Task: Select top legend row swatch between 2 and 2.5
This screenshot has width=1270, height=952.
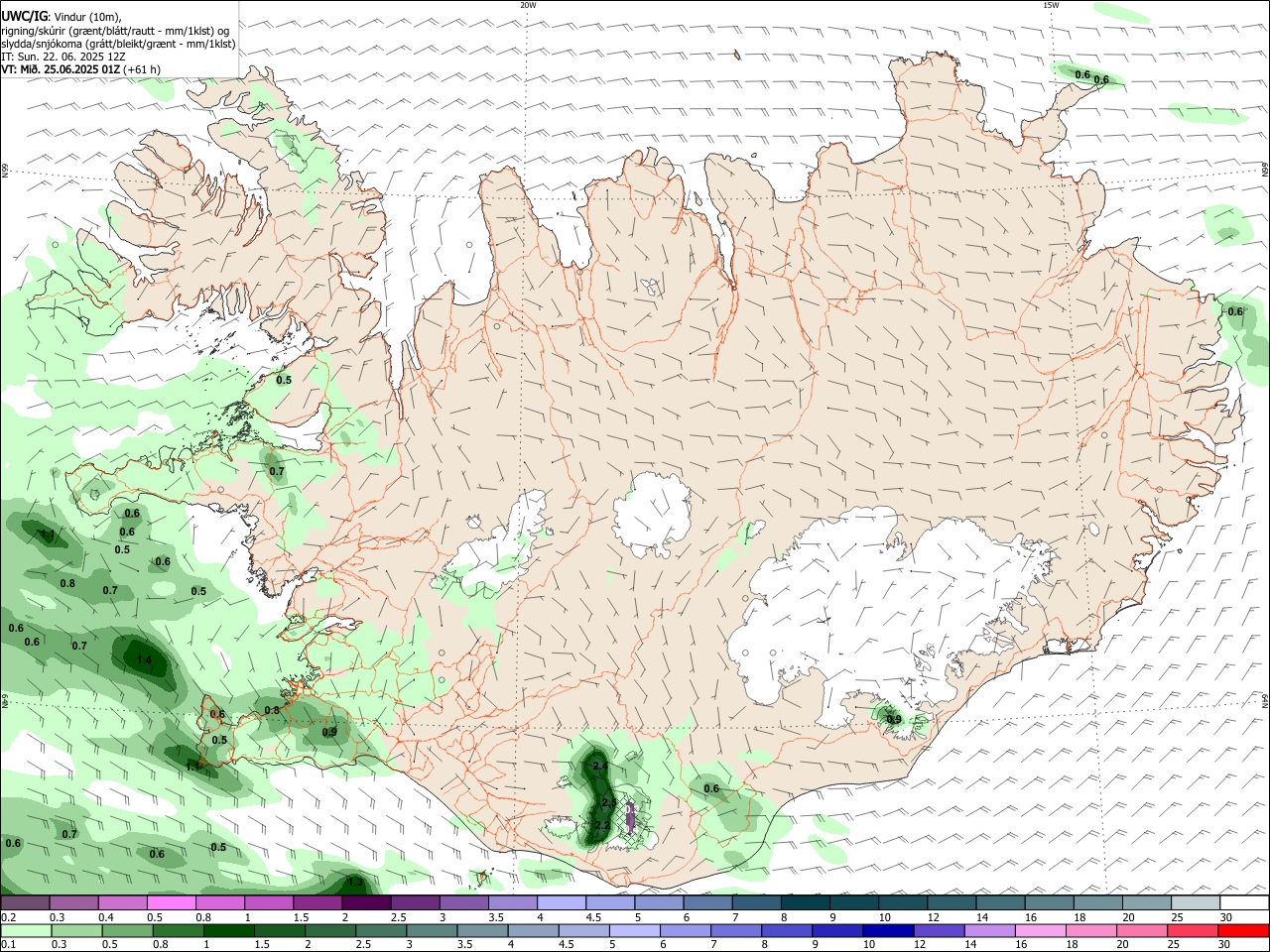Action: point(366,903)
